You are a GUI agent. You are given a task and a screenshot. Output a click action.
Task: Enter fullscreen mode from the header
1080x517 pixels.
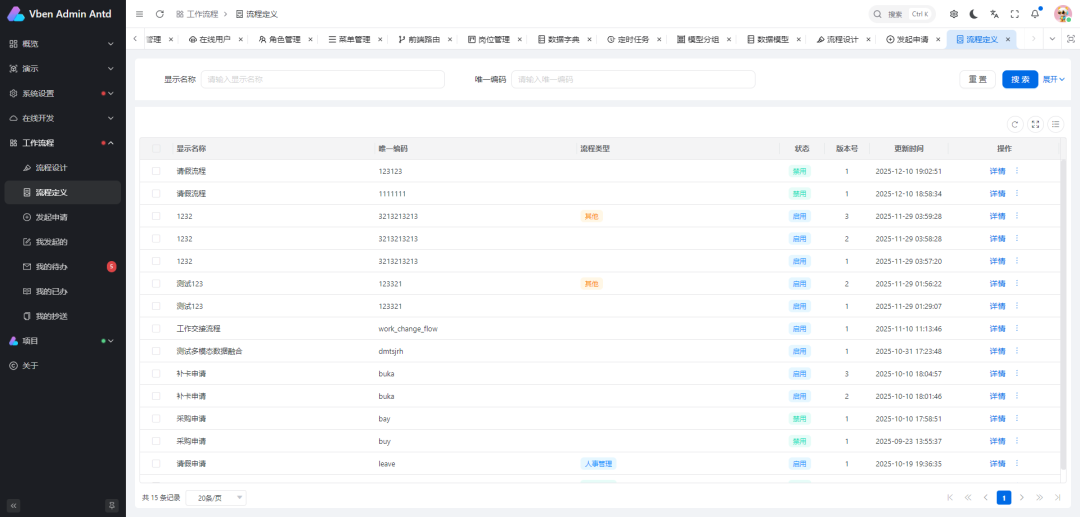(x=1014, y=14)
